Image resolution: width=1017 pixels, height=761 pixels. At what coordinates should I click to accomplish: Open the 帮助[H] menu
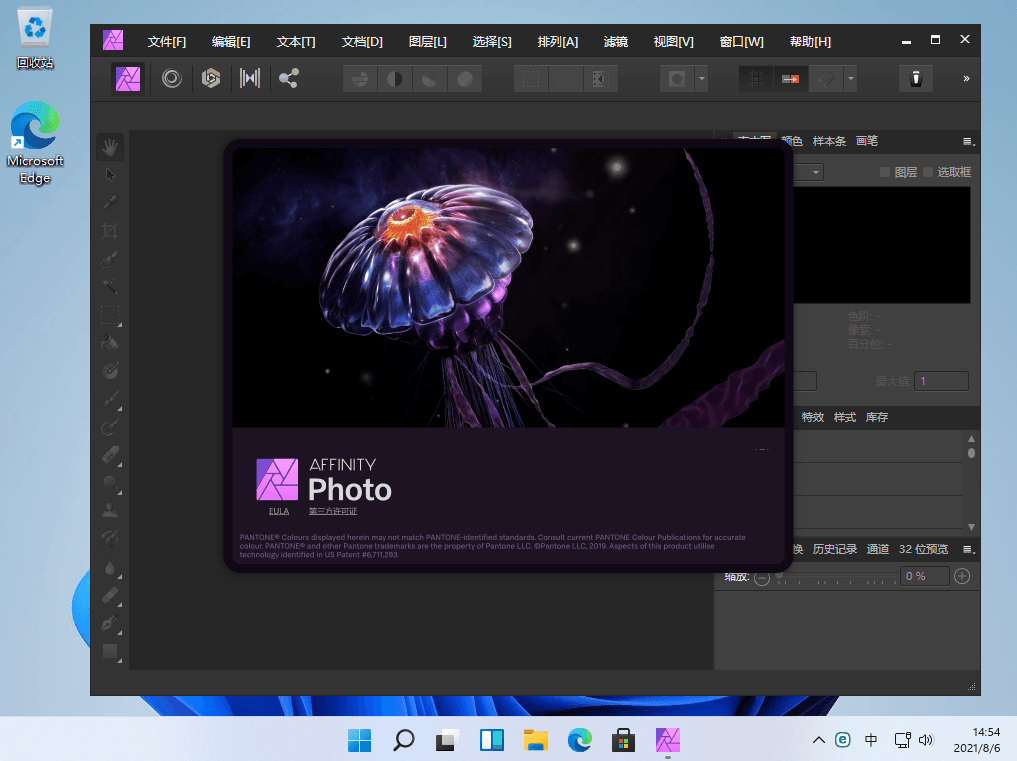click(810, 42)
